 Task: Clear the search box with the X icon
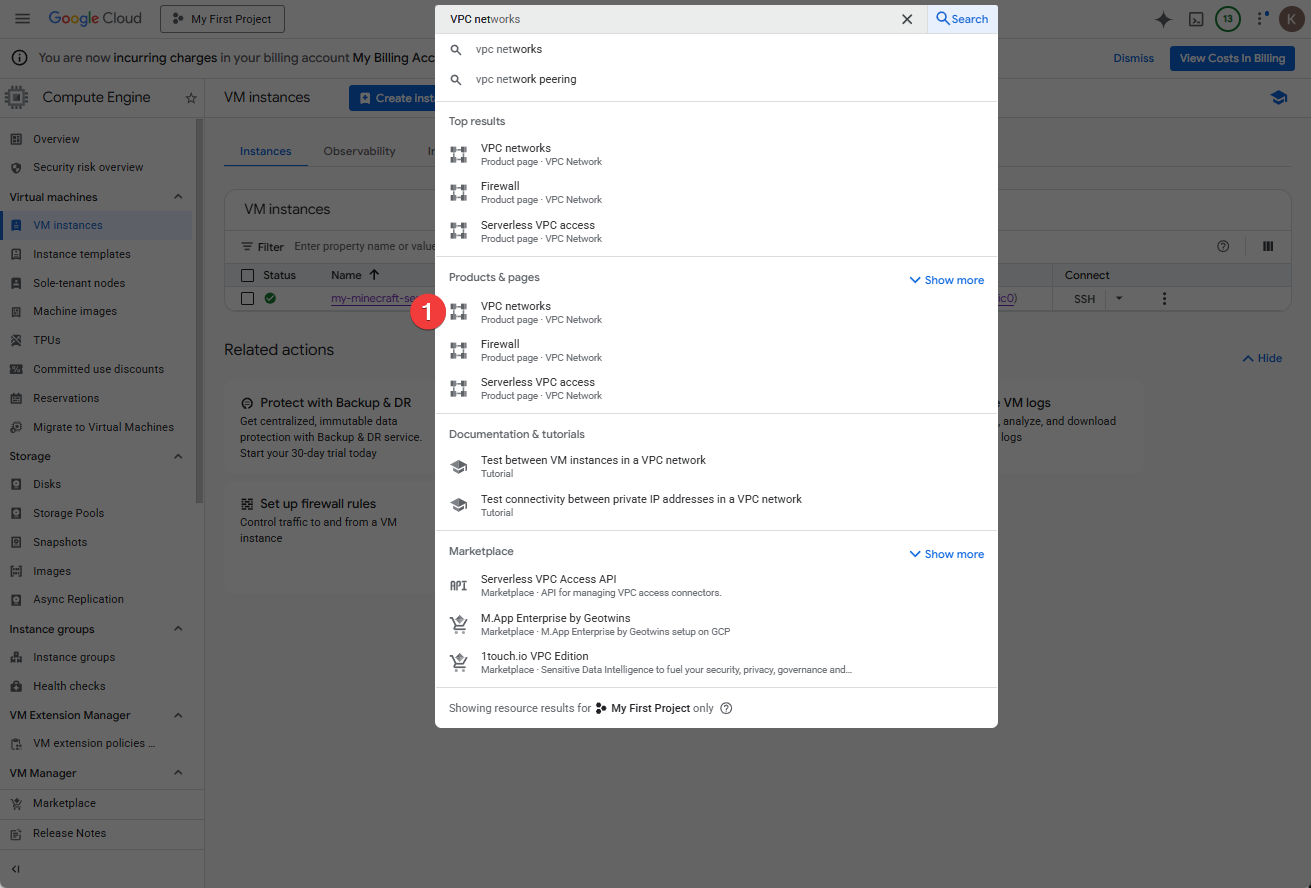click(907, 19)
